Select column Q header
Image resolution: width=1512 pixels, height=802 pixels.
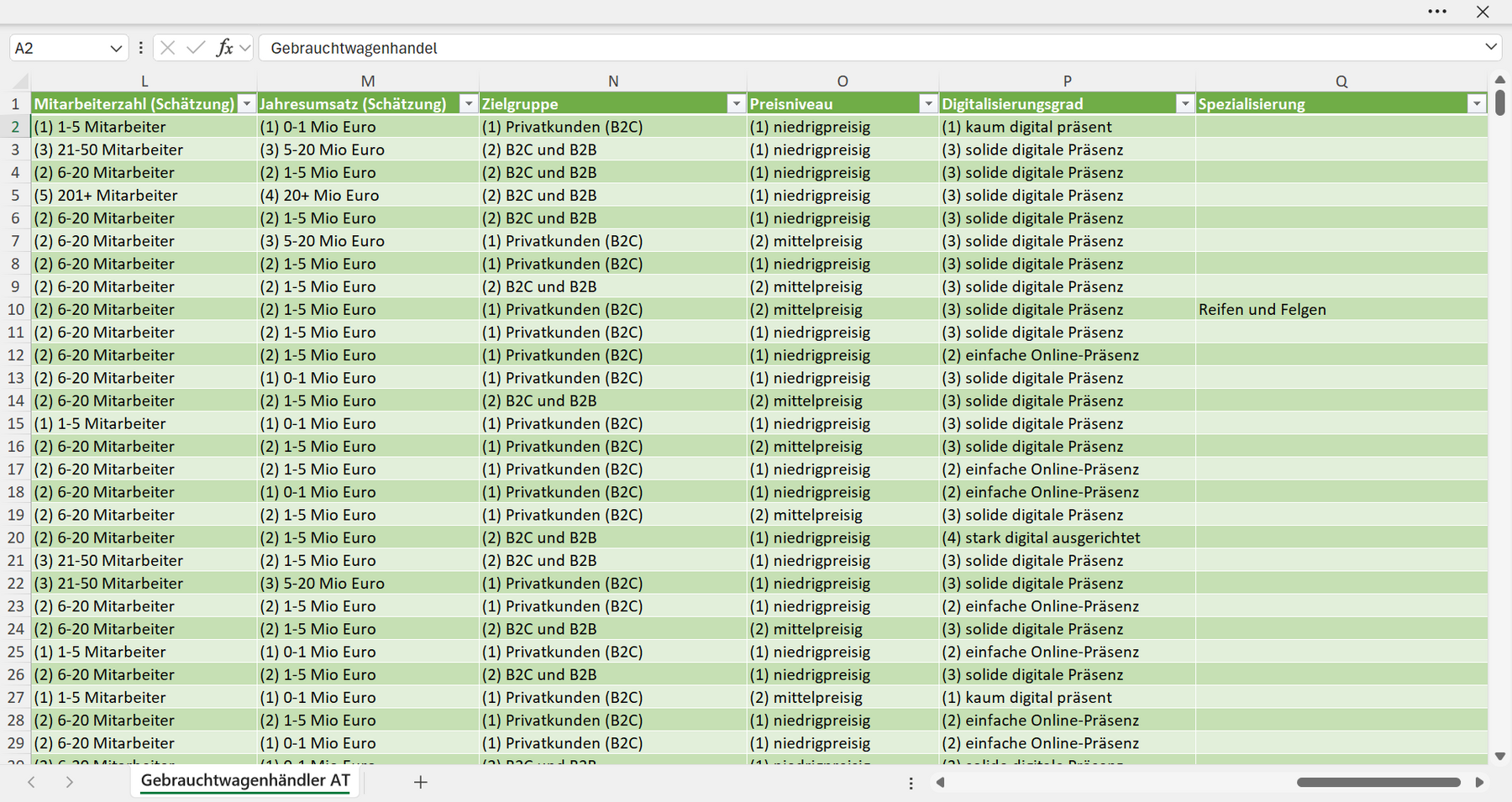pos(1341,81)
